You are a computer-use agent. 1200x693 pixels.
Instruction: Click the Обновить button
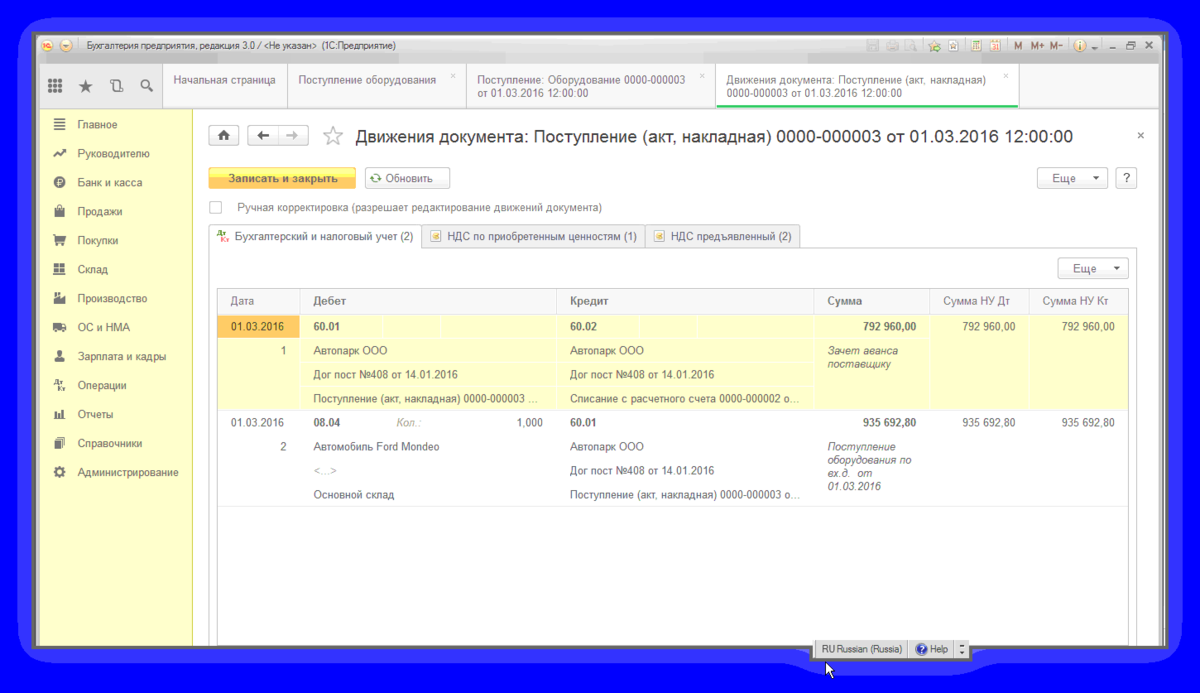407,178
